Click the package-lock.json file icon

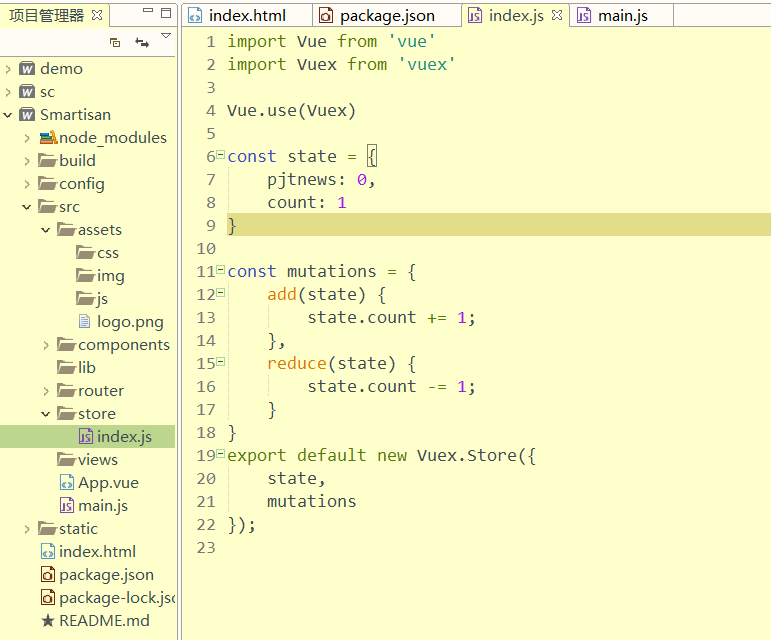48,598
